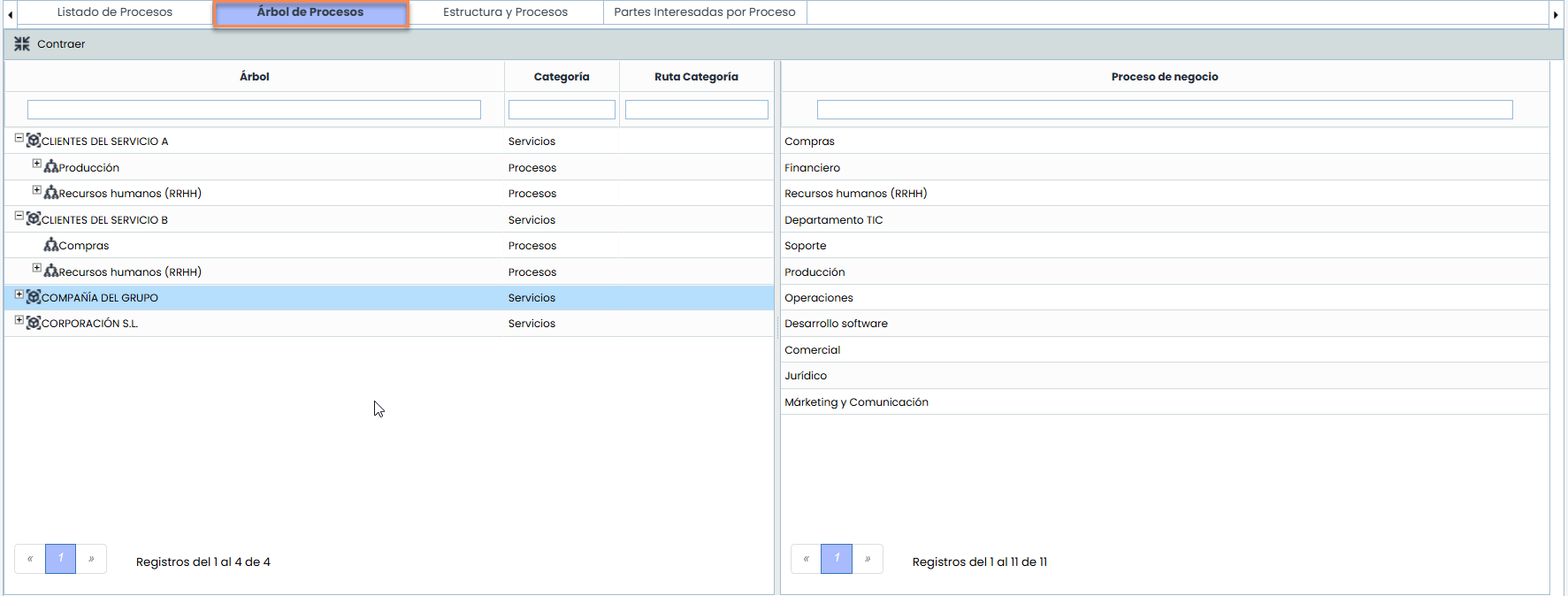Click the Árbol filter input field
The width and height of the screenshot is (1568, 596).
coord(254,110)
